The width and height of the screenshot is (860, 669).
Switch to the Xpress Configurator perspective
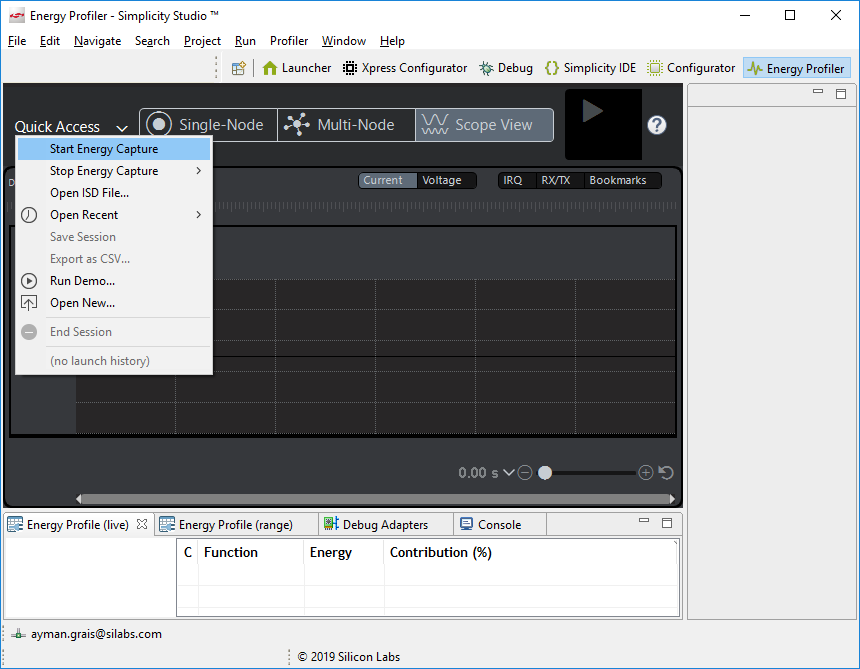point(405,68)
